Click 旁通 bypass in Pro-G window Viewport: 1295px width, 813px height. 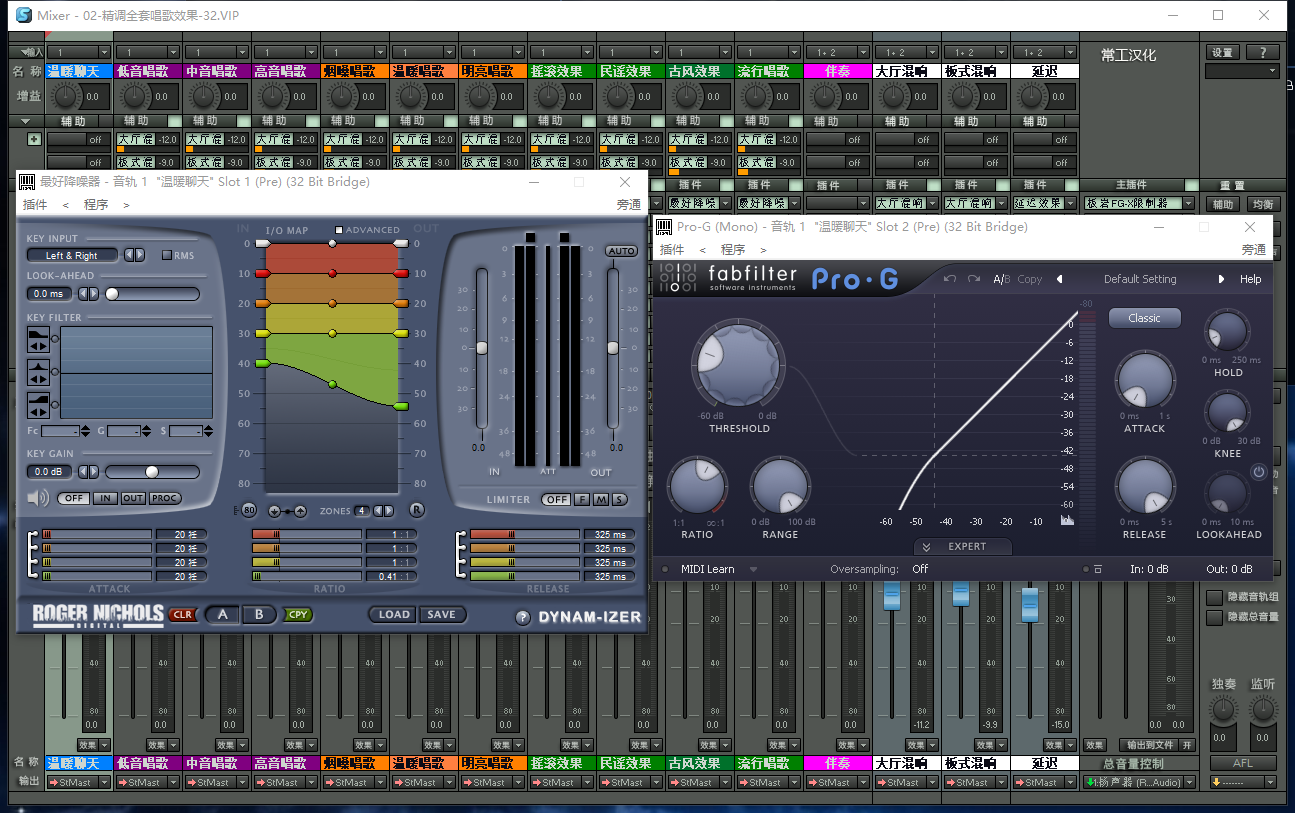[x=1254, y=250]
